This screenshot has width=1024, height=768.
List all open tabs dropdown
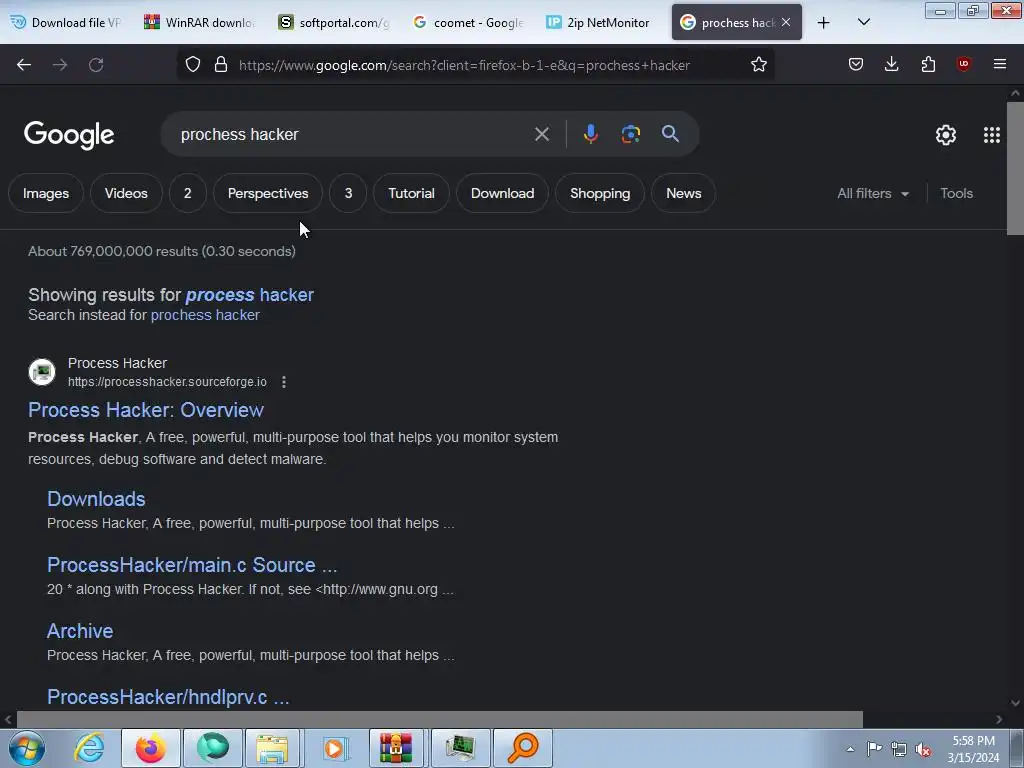pyautogui.click(x=863, y=23)
